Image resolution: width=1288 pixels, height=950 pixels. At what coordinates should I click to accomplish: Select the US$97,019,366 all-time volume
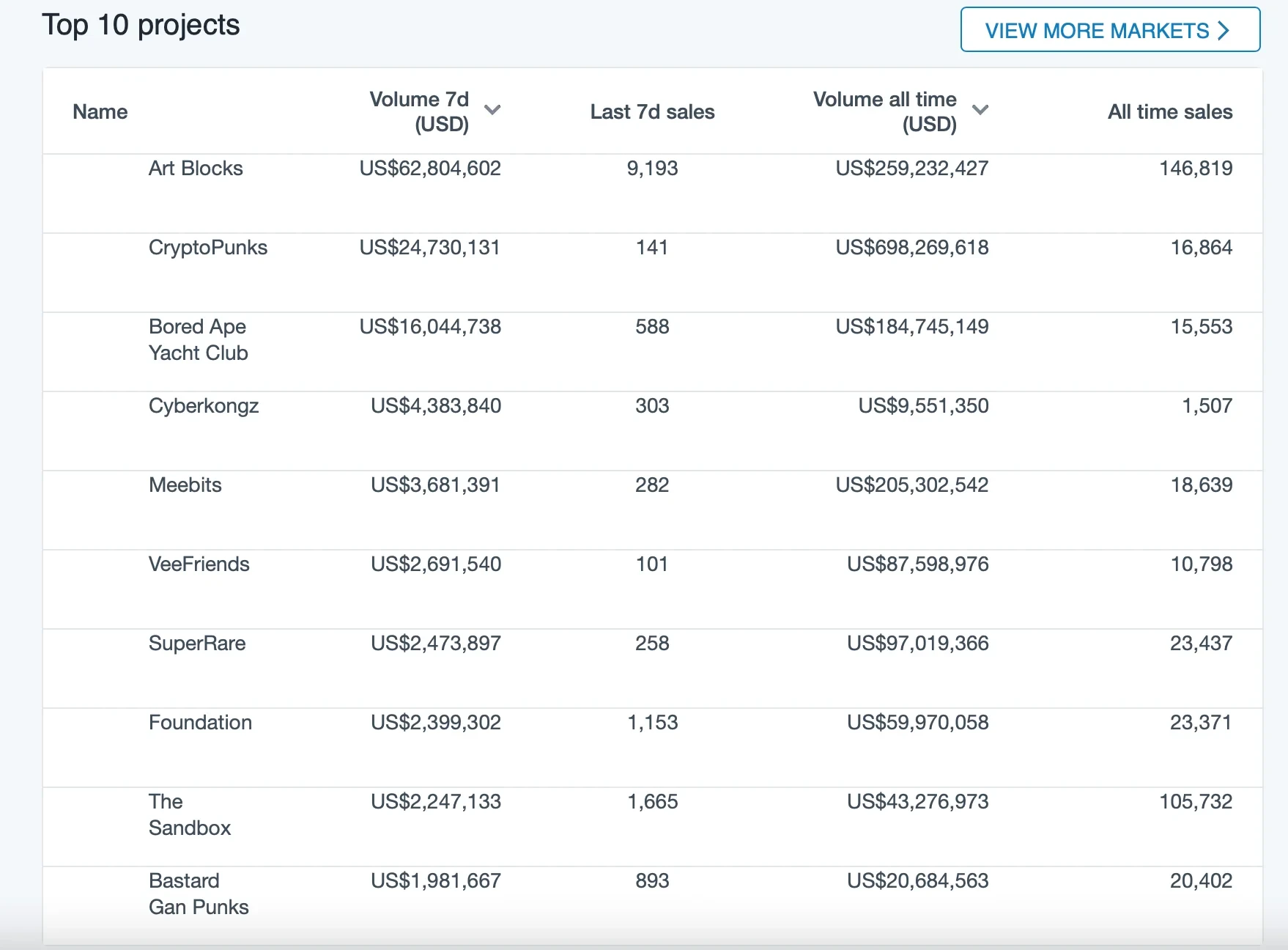coord(918,644)
